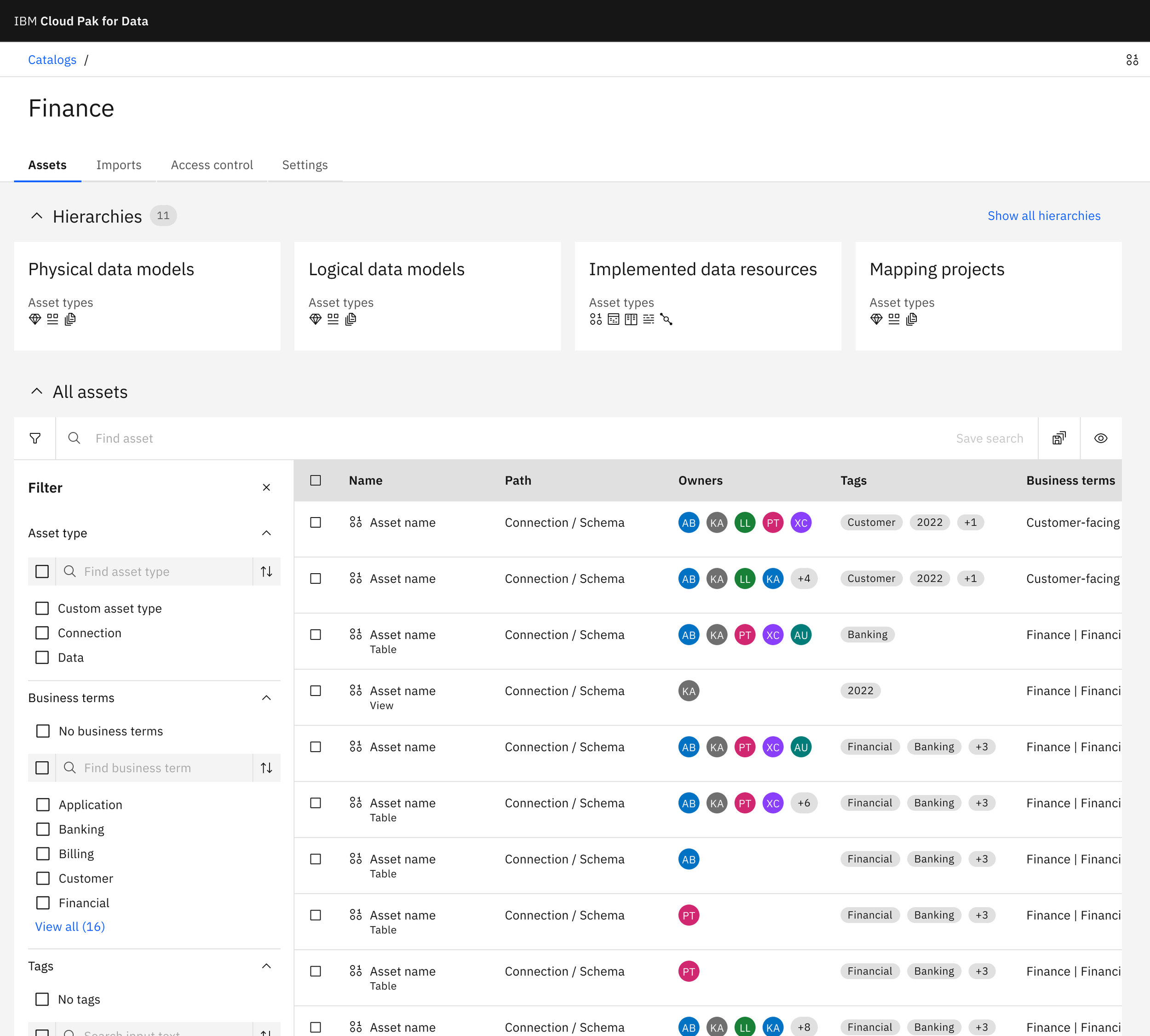Screen dimensions: 1150x1036
Task: Click the column settings icon next to Save search
Action: pyautogui.click(x=1059, y=438)
